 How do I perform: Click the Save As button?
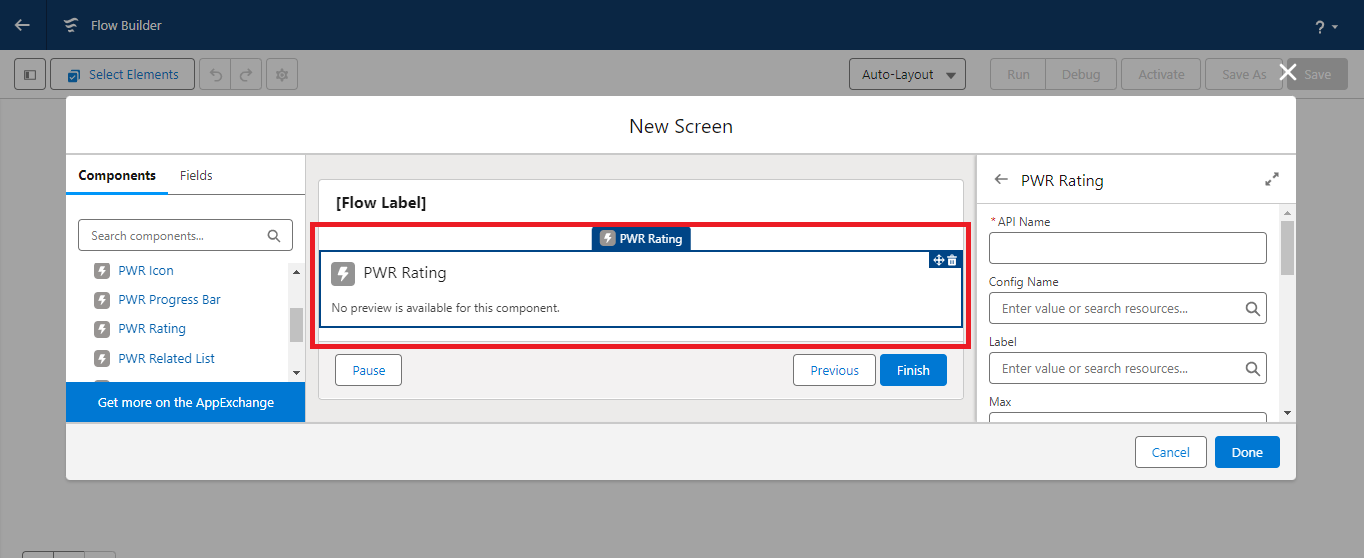[1244, 74]
